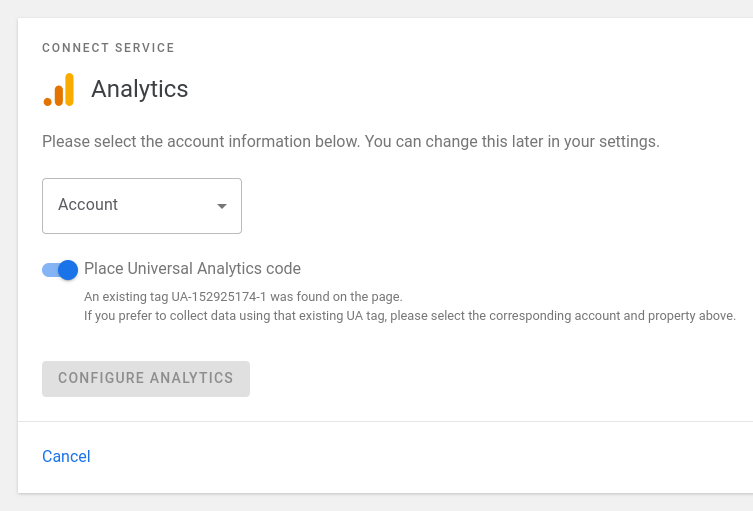The image size is (753, 511).
Task: Click the Account dropdown arrow
Action: [221, 206]
